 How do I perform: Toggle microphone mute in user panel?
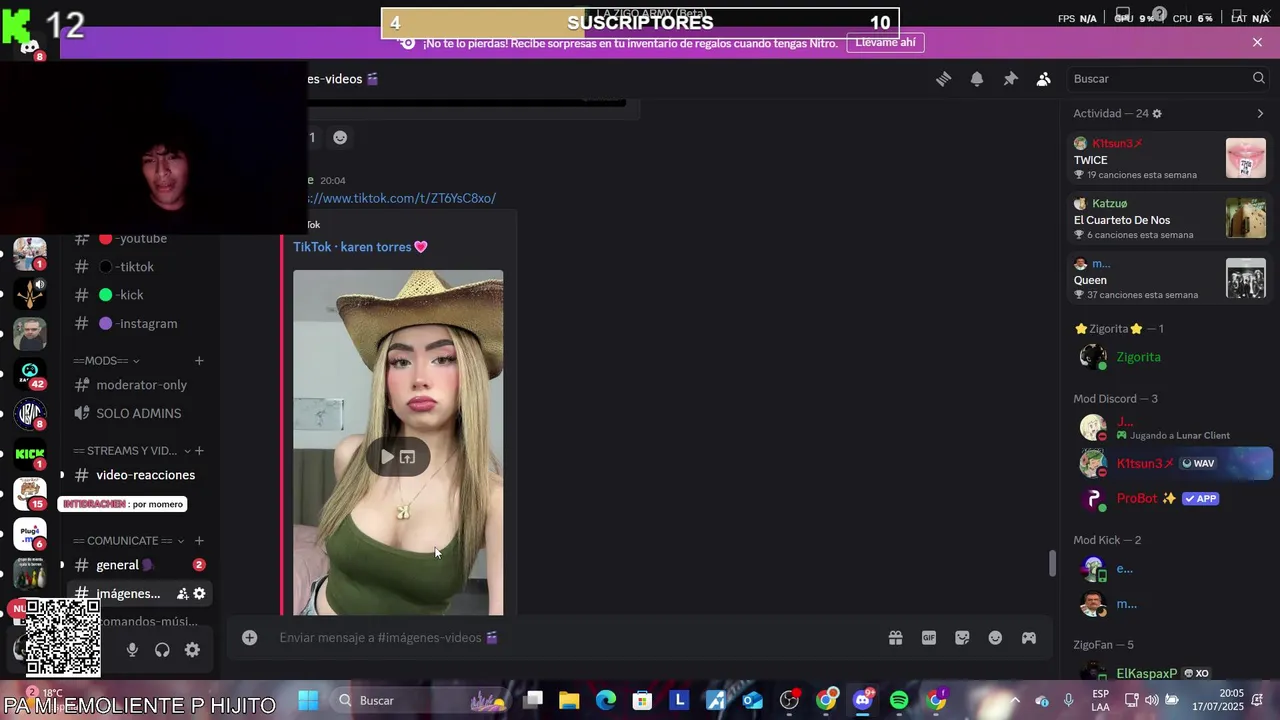coord(132,650)
